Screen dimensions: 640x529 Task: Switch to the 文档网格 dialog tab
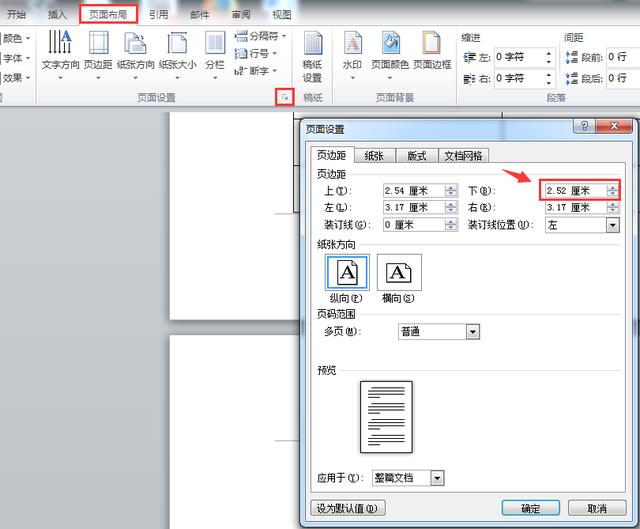[463, 156]
